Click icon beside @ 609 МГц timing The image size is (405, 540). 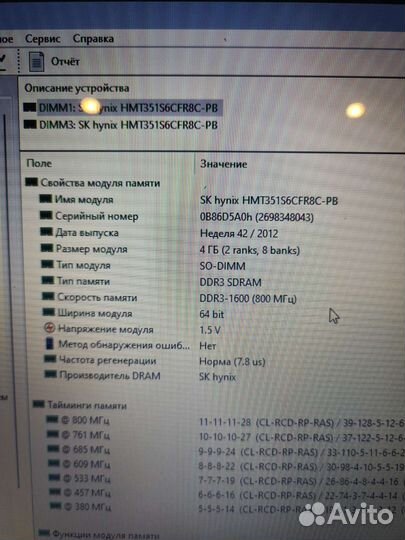pos(54,463)
